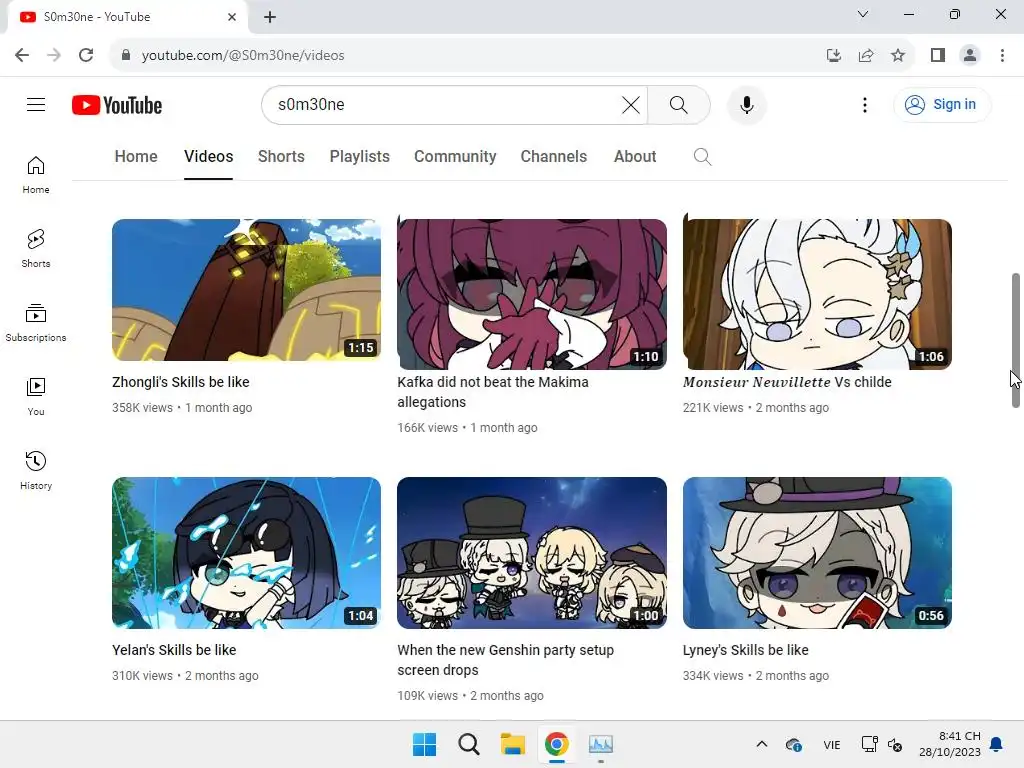Viewport: 1024px width, 768px height.
Task: Open the Community tab
Action: click(x=455, y=157)
